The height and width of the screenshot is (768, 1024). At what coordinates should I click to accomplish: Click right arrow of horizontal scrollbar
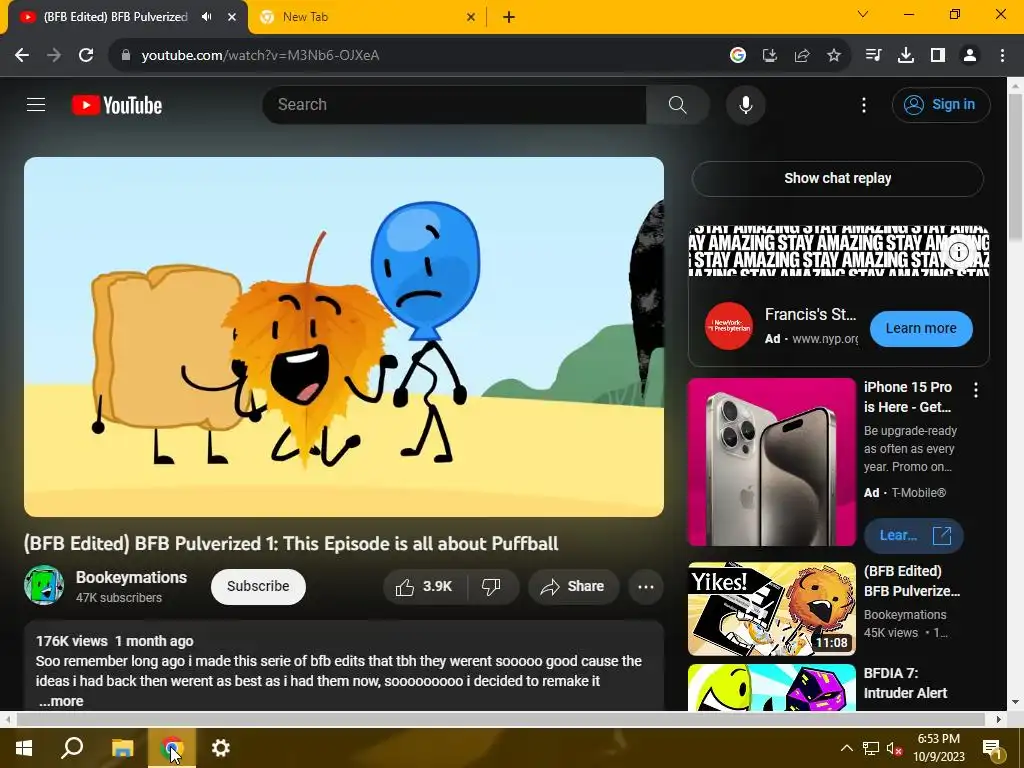pos(998,720)
